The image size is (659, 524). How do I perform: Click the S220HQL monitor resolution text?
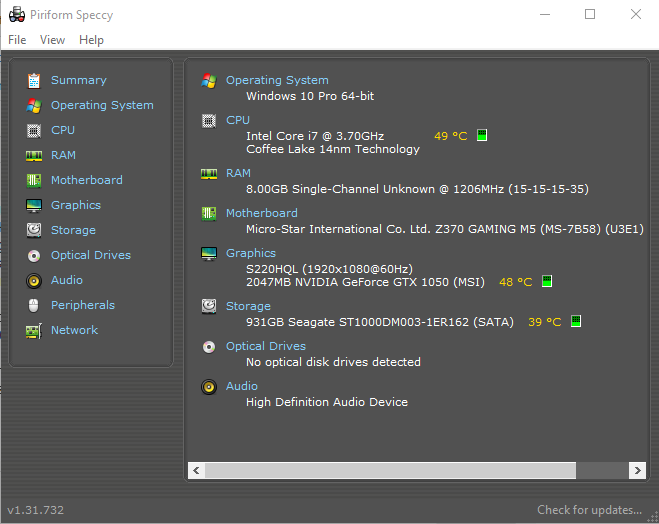click(330, 269)
